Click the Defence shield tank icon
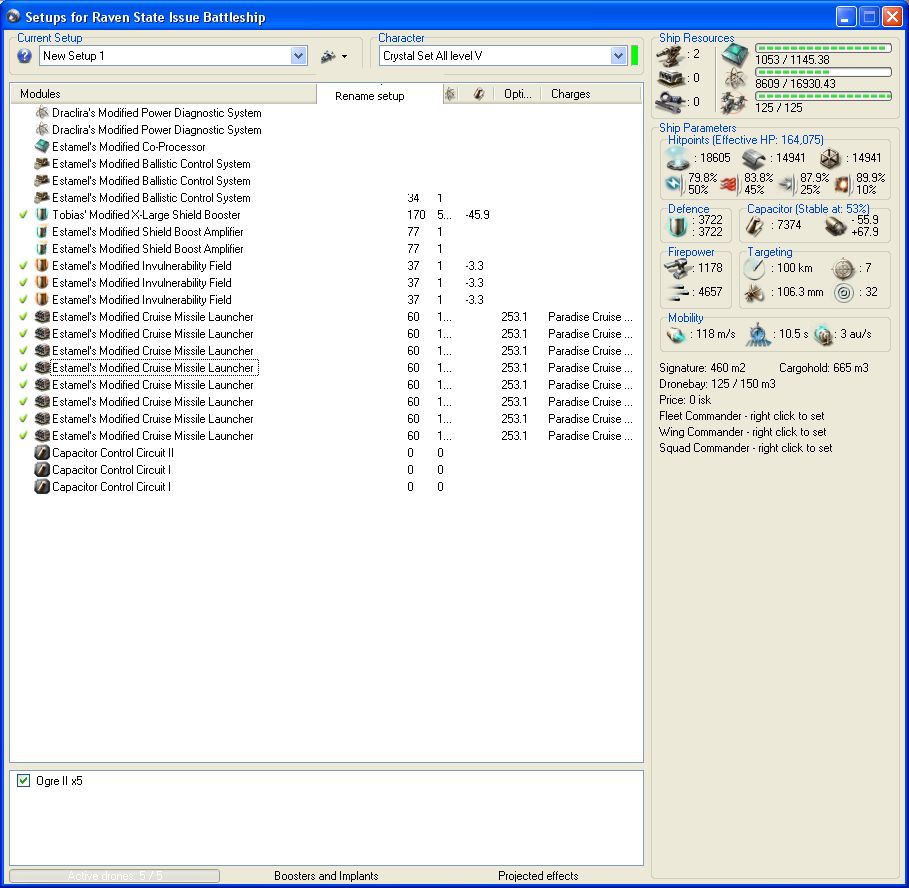 (x=677, y=226)
